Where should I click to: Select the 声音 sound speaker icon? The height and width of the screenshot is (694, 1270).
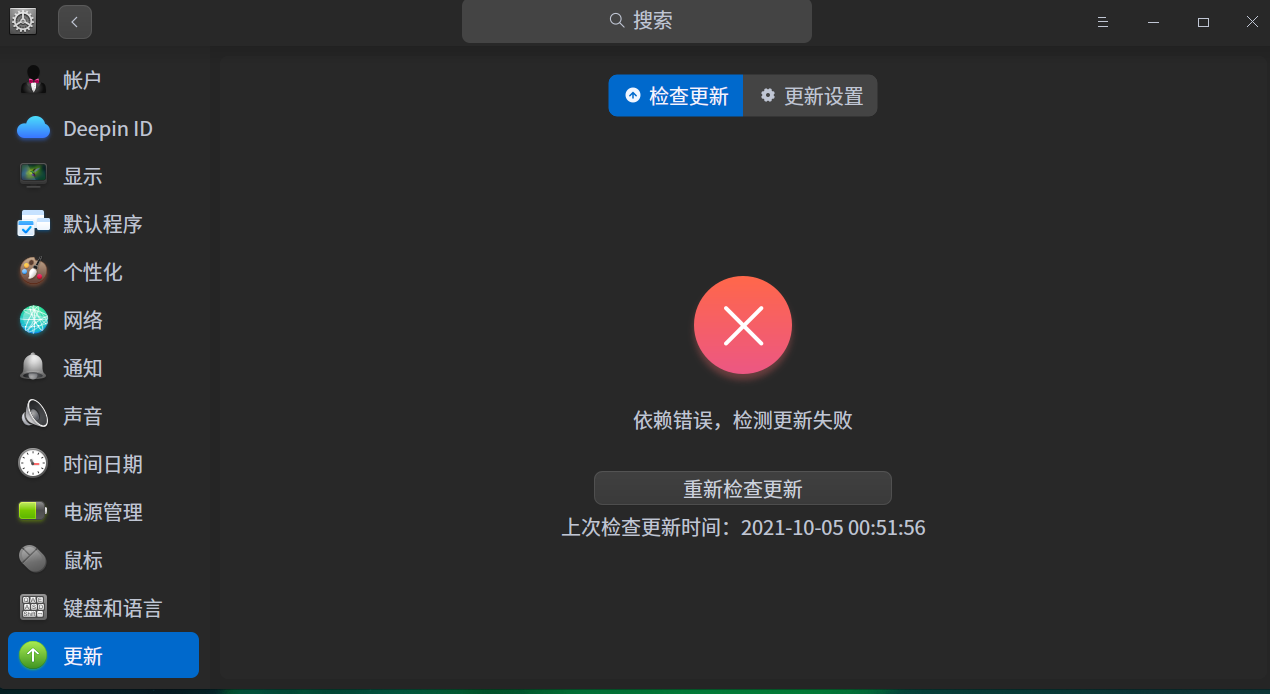tap(33, 416)
